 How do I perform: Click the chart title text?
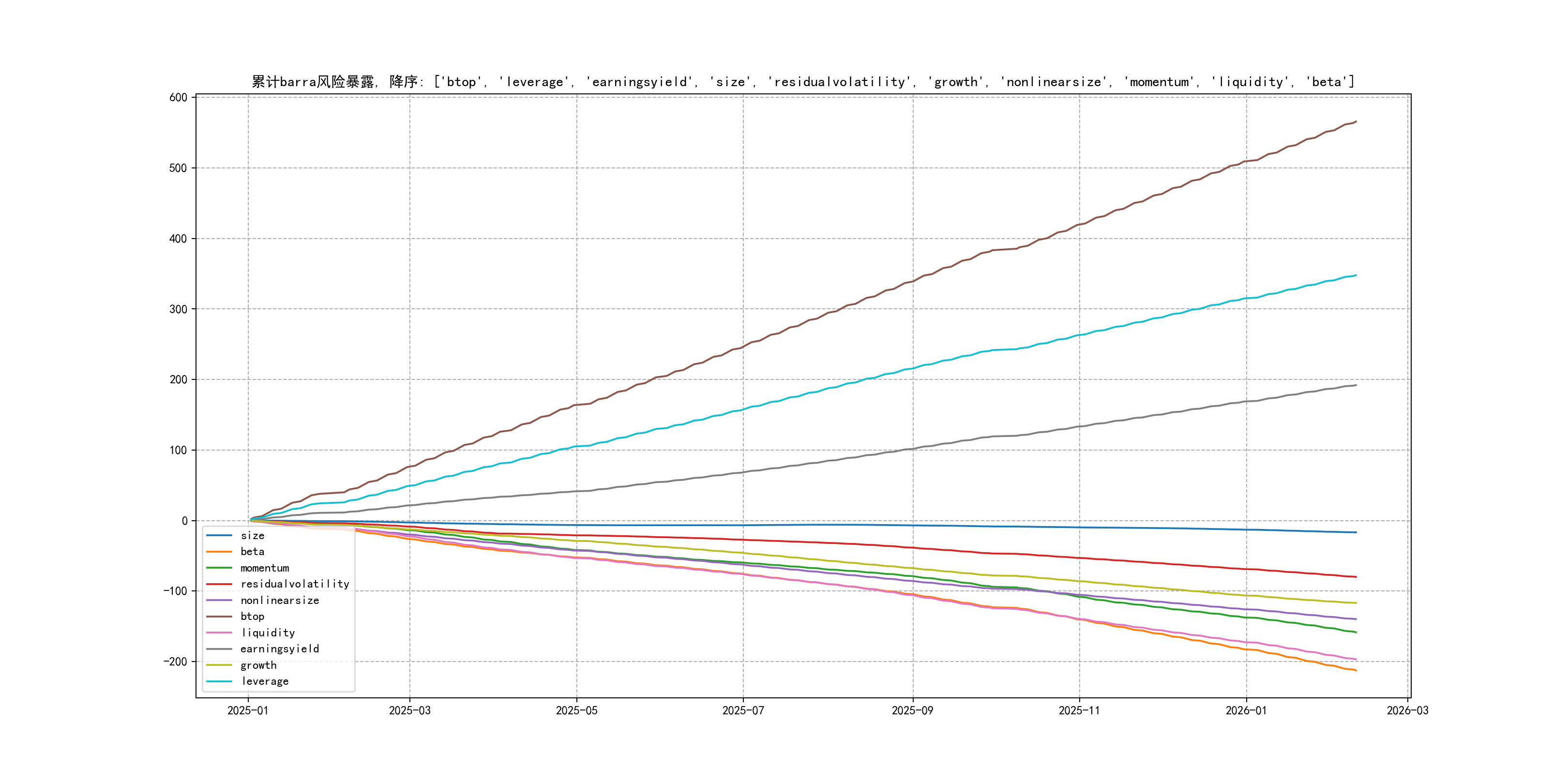click(x=803, y=82)
